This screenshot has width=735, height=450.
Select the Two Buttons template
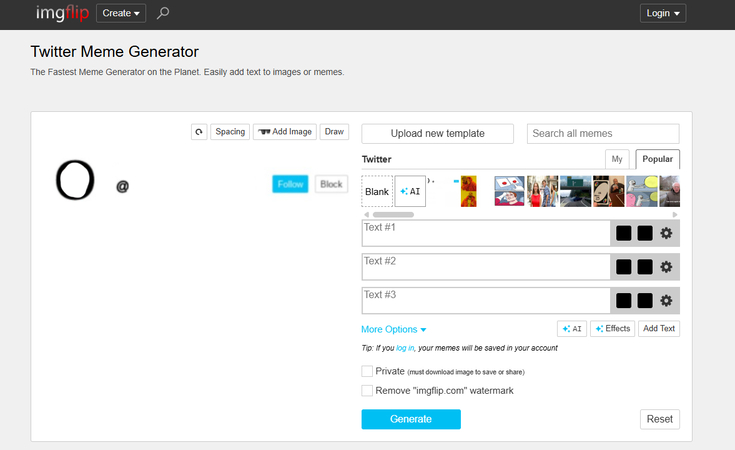[x=510, y=191]
